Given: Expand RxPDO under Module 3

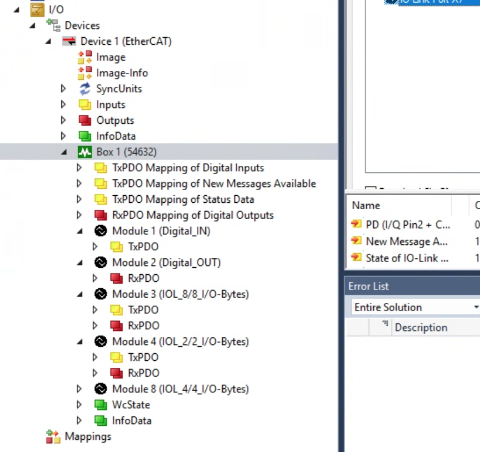Looking at the screenshot, I should pyautogui.click(x=95, y=325).
